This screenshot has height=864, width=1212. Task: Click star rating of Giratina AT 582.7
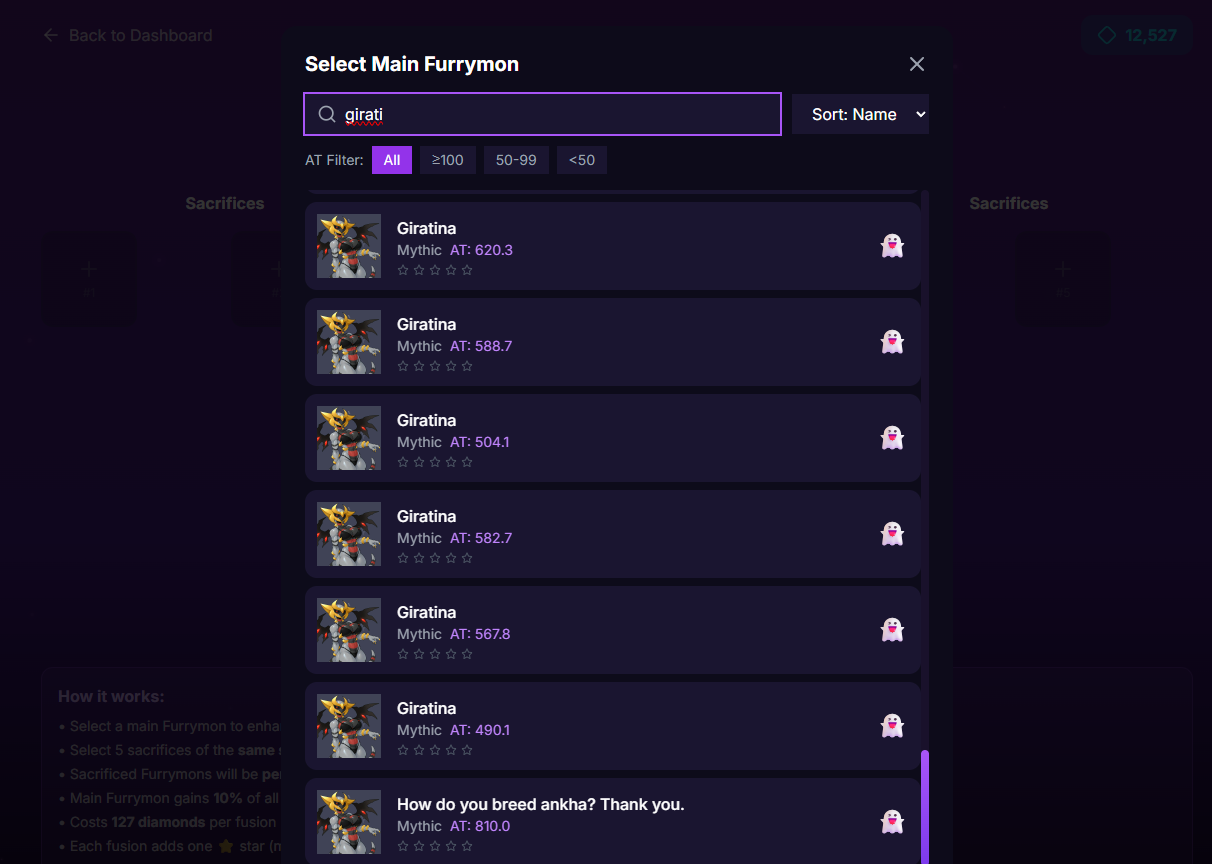pyautogui.click(x=435, y=558)
